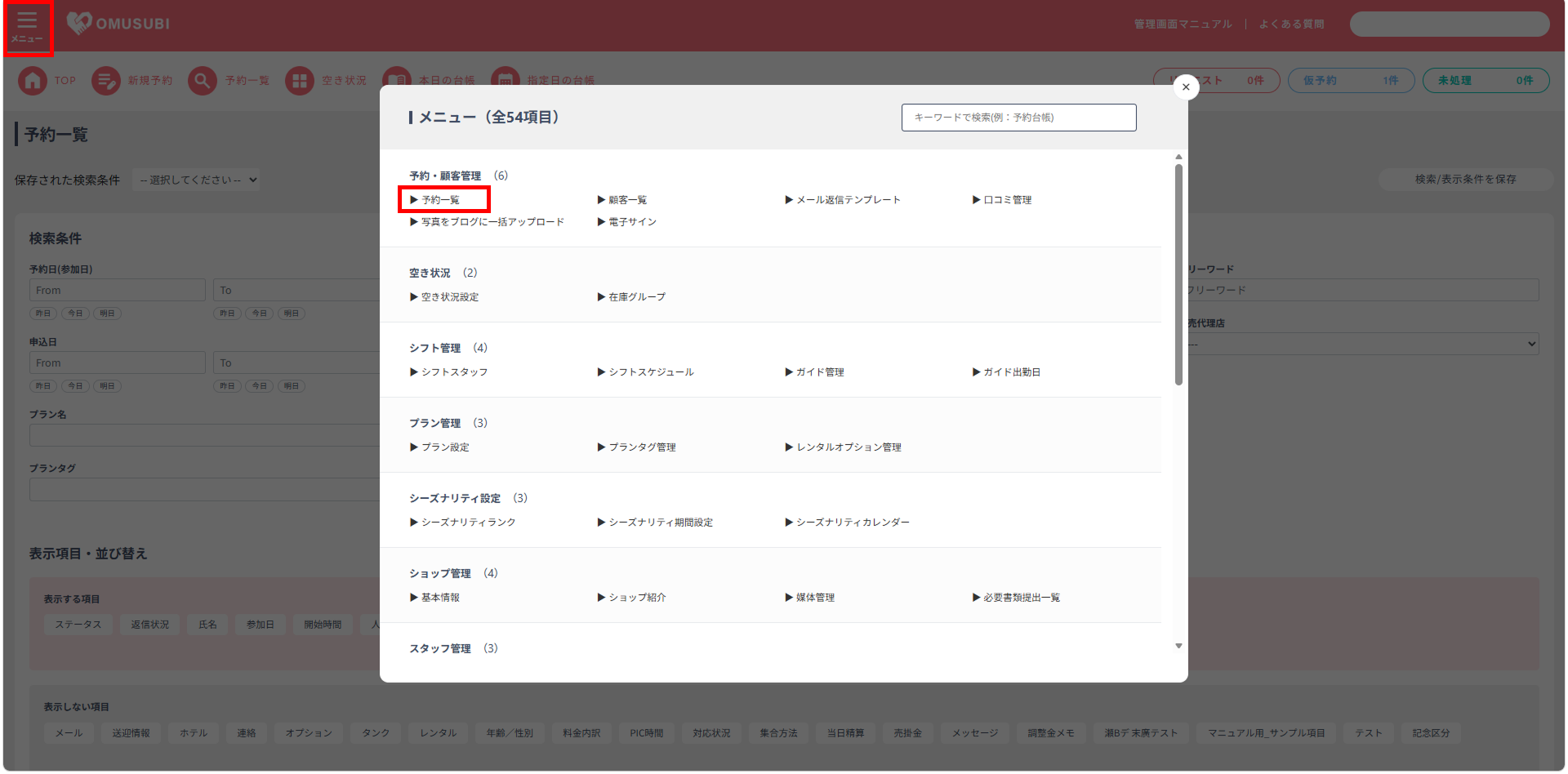This screenshot has width=1568, height=774.
Task: Open 空き状況設定 from the menu
Action: [444, 297]
